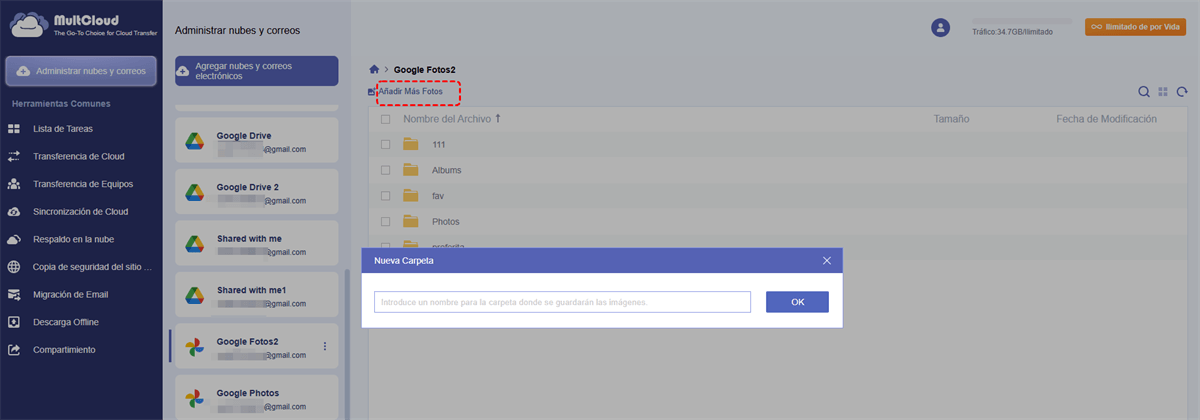
Task: Open the 111 folder
Action: 438,145
